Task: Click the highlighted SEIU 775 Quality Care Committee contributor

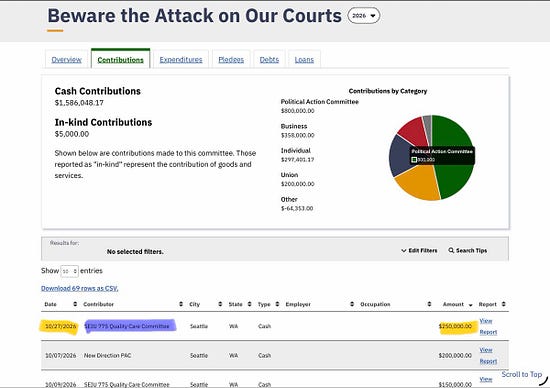Action: click(x=127, y=326)
